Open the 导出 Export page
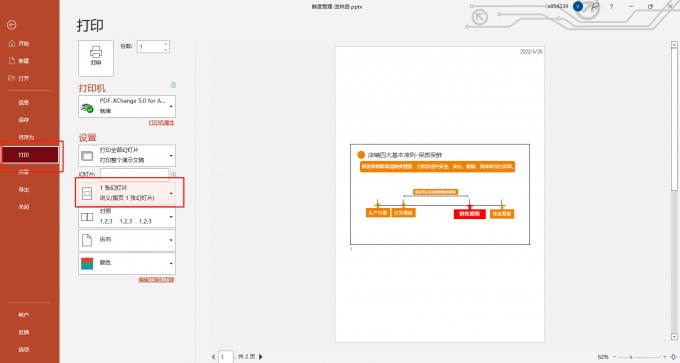Image resolution: width=680 pixels, height=363 pixels. click(x=24, y=190)
